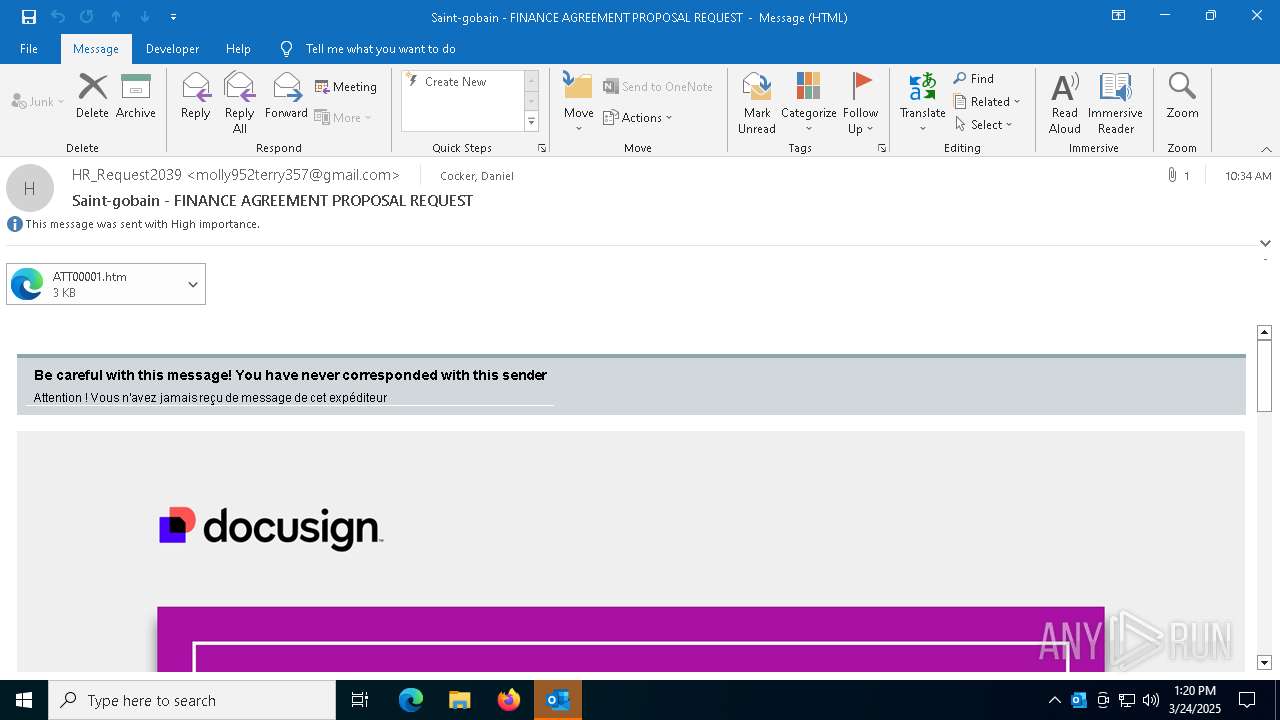Open the Windows Start menu

point(24,700)
